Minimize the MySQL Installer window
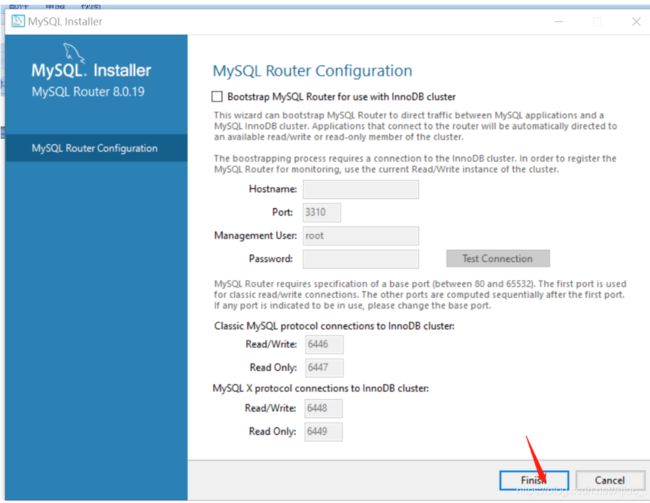650x503 pixels. (559, 21)
